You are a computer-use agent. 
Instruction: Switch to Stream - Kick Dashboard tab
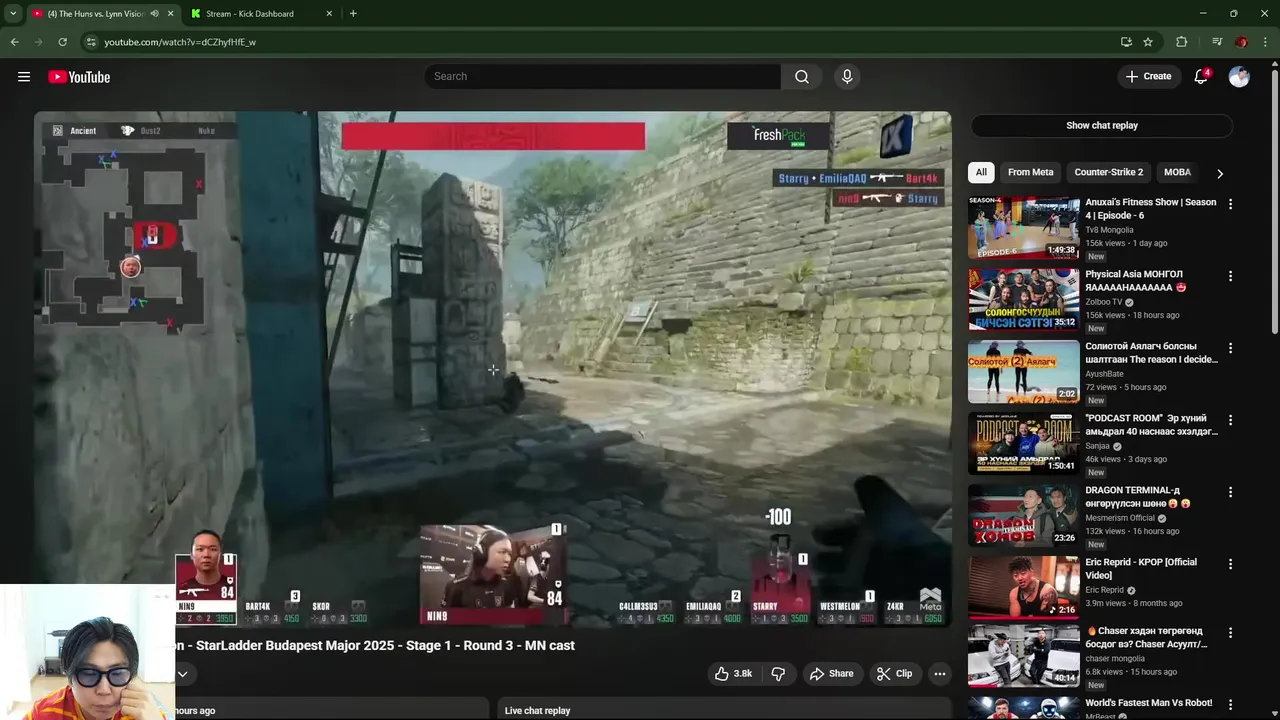tap(260, 14)
